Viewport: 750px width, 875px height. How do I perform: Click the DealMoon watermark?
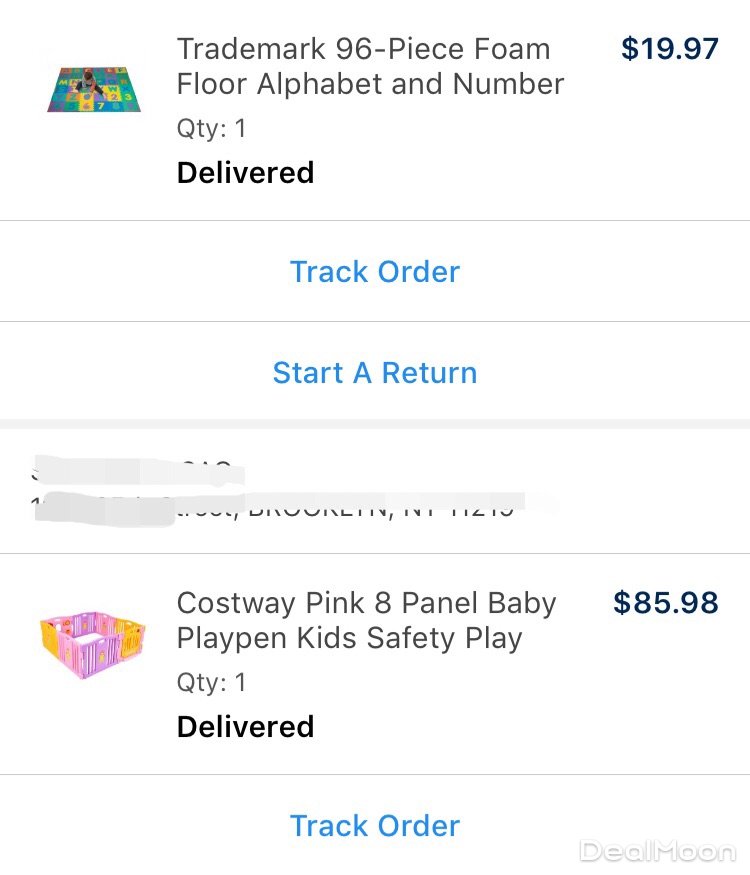(657, 851)
